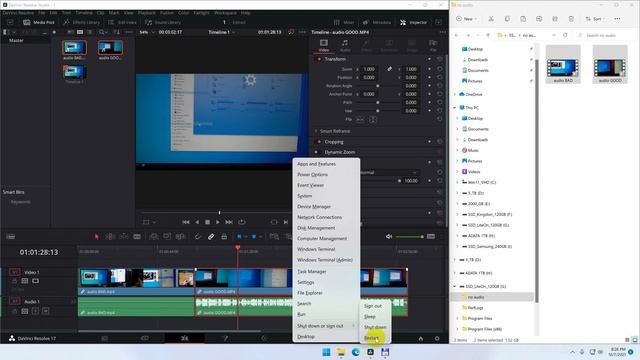
Task: Adjust the Rotation Angle slider
Action: click(378, 86)
